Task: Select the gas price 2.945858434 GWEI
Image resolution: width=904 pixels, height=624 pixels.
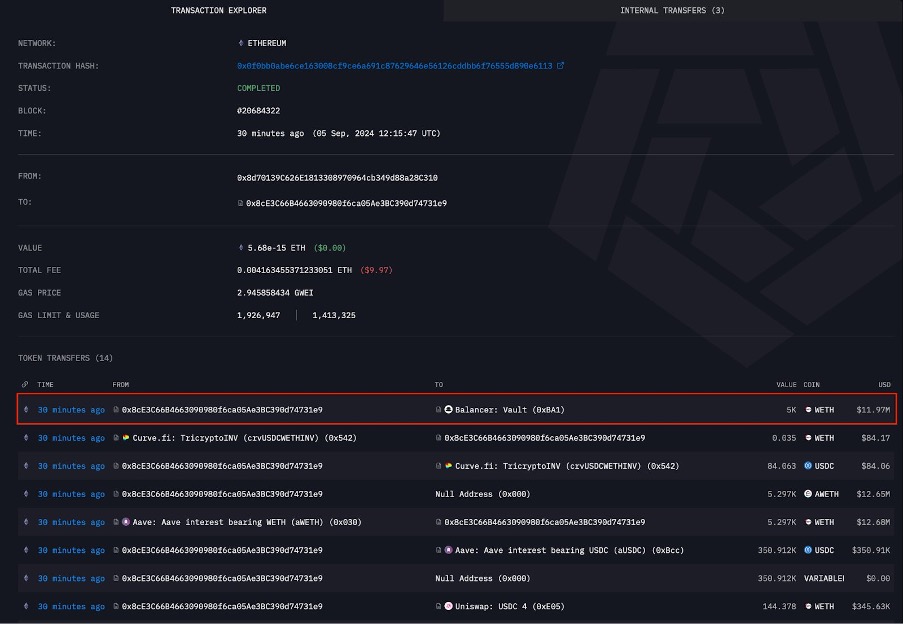Action: click(275, 293)
